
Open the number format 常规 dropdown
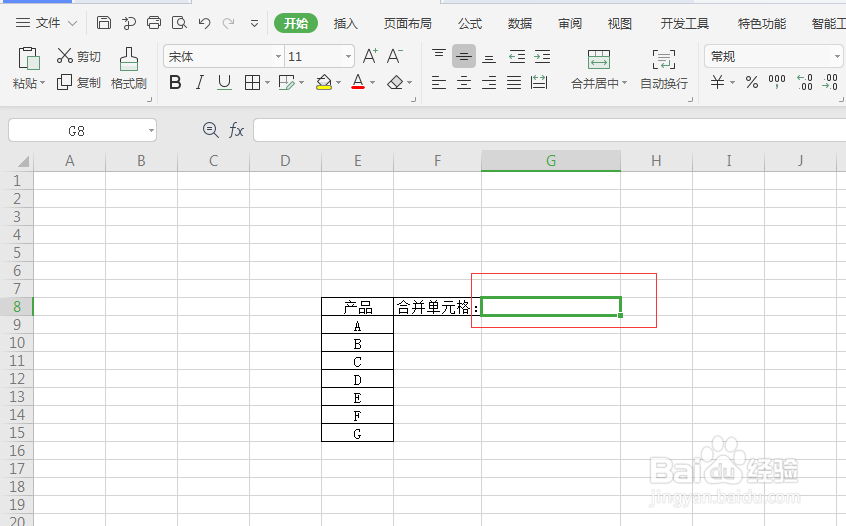point(837,56)
